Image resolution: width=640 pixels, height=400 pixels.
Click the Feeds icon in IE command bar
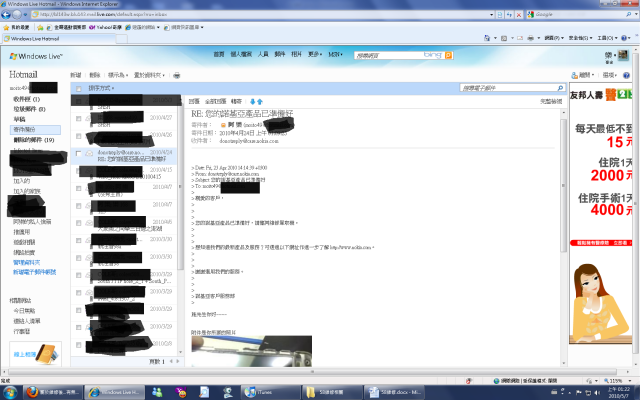(504, 38)
